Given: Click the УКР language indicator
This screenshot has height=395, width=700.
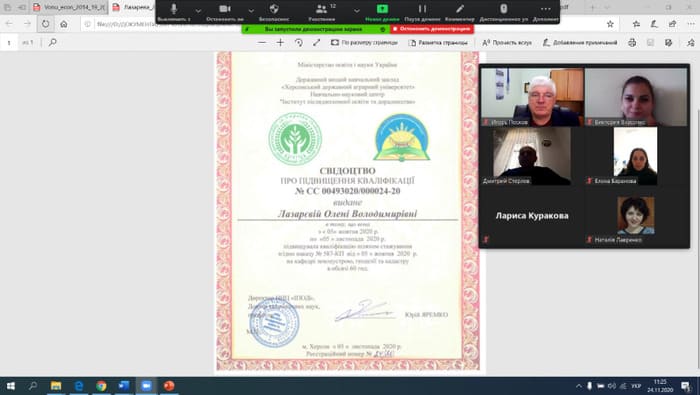Looking at the screenshot, I should [637, 386].
